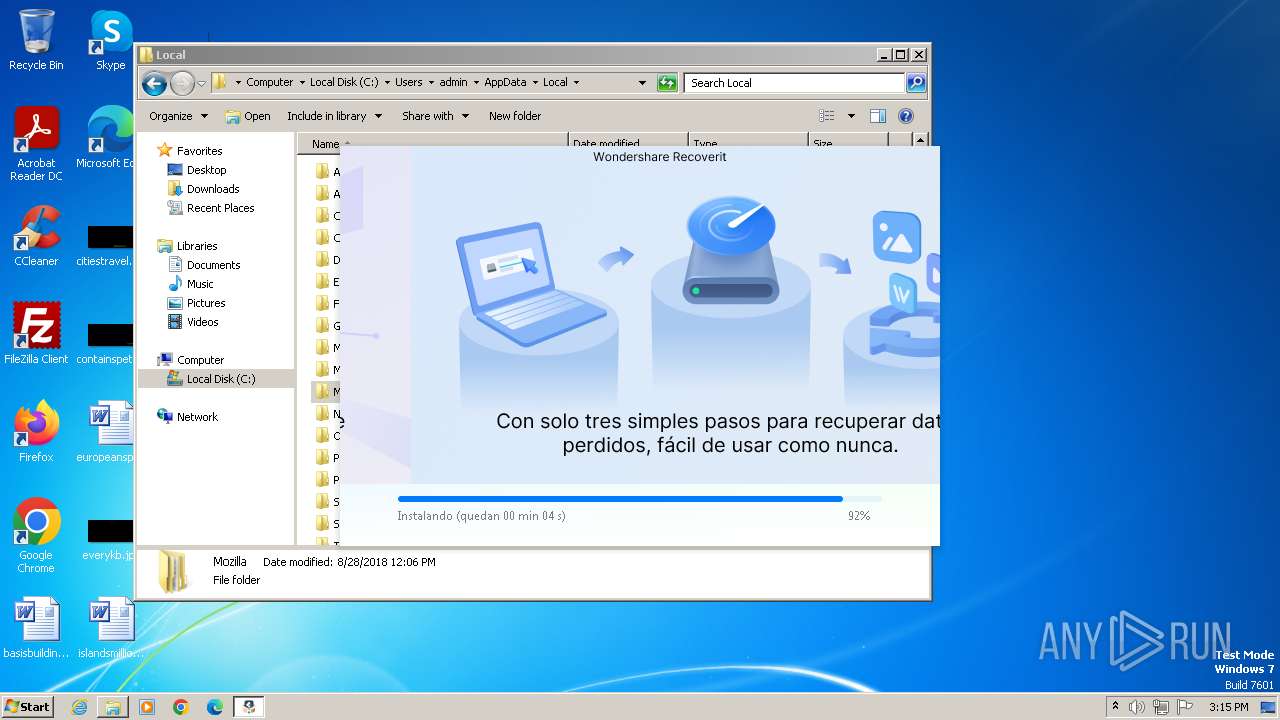Launch Google Chrome desktop shortcut
Viewport: 1280px width, 720px height.
click(36, 536)
